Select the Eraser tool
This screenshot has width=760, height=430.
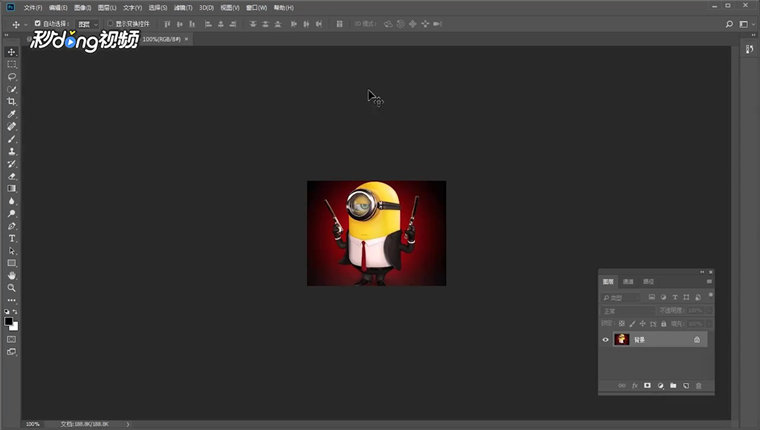(12, 176)
